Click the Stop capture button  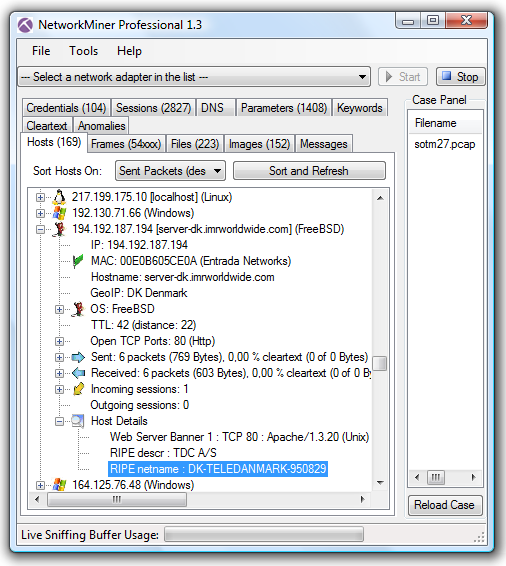point(461,77)
